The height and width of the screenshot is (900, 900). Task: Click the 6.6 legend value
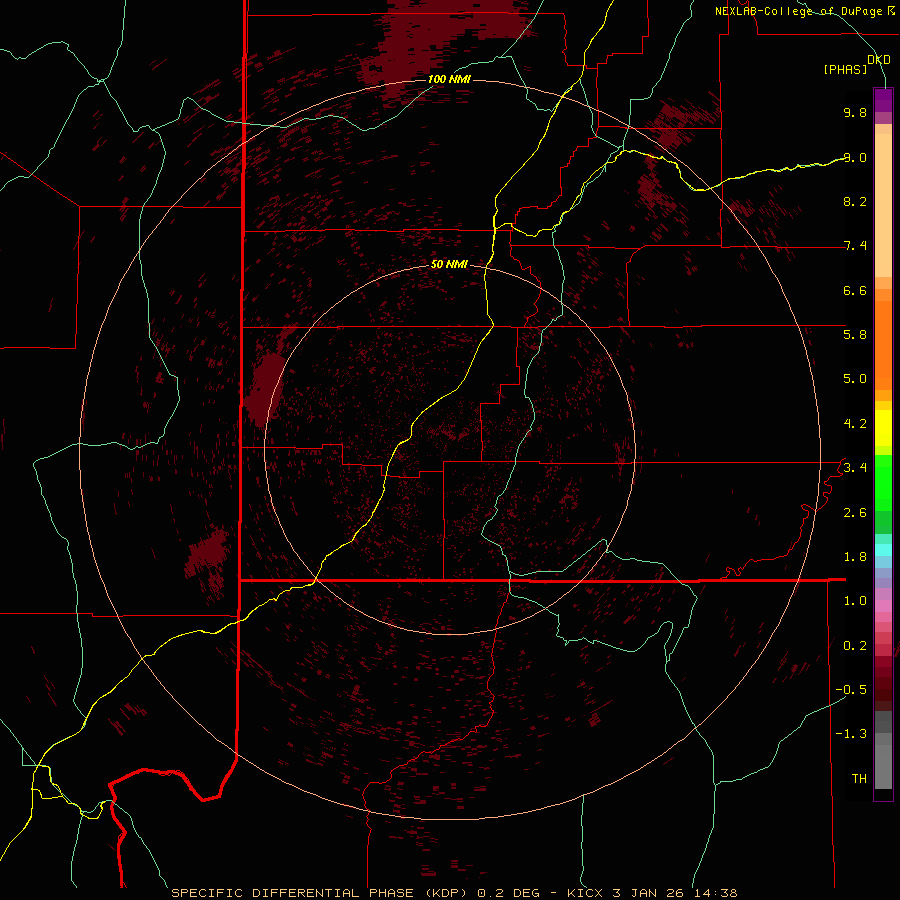coord(855,290)
